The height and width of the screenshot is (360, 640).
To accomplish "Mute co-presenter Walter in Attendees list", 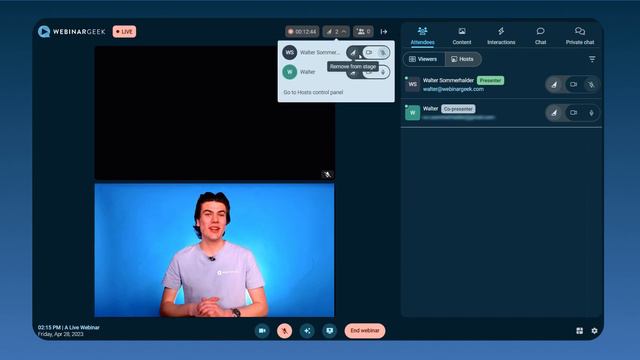I will 591,113.
